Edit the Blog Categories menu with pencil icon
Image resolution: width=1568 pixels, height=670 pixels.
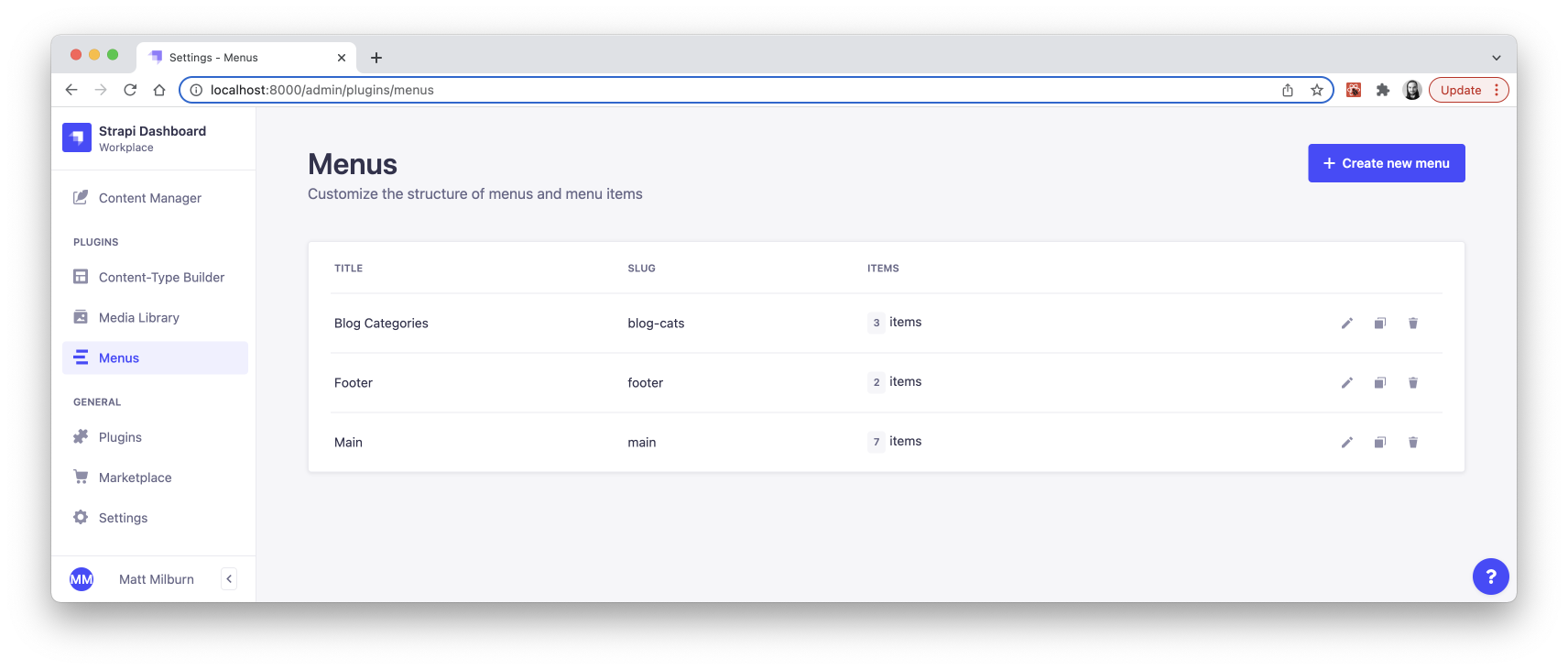tap(1346, 323)
